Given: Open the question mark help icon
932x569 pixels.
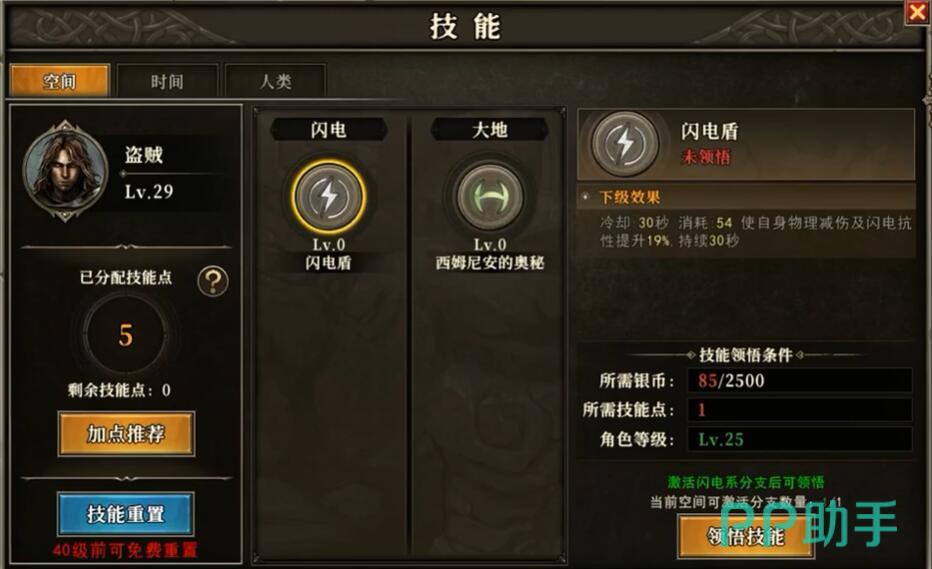Looking at the screenshot, I should (213, 281).
